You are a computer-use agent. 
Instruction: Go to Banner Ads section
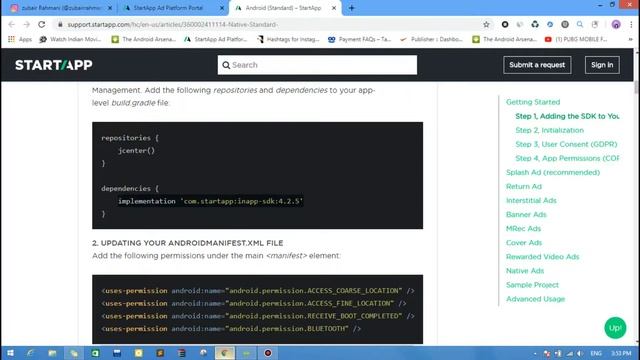coord(526,215)
